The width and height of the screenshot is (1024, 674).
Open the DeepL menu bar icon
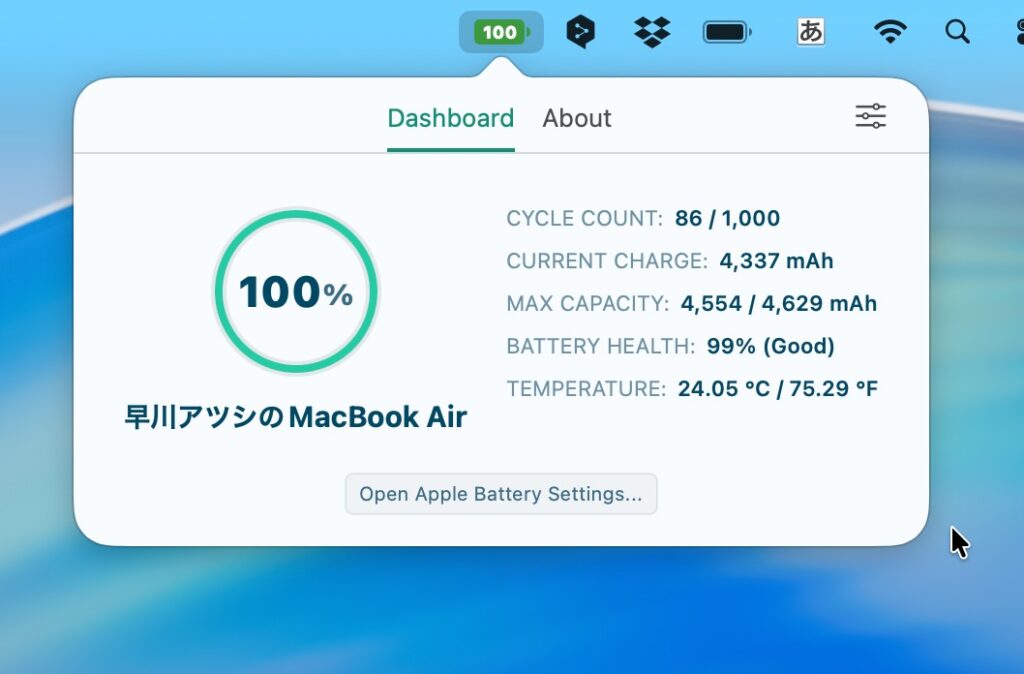point(580,32)
